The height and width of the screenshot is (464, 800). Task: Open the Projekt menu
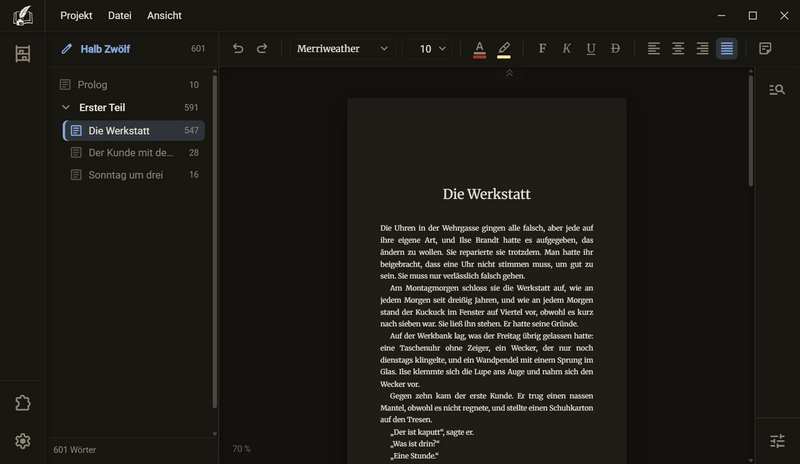76,16
